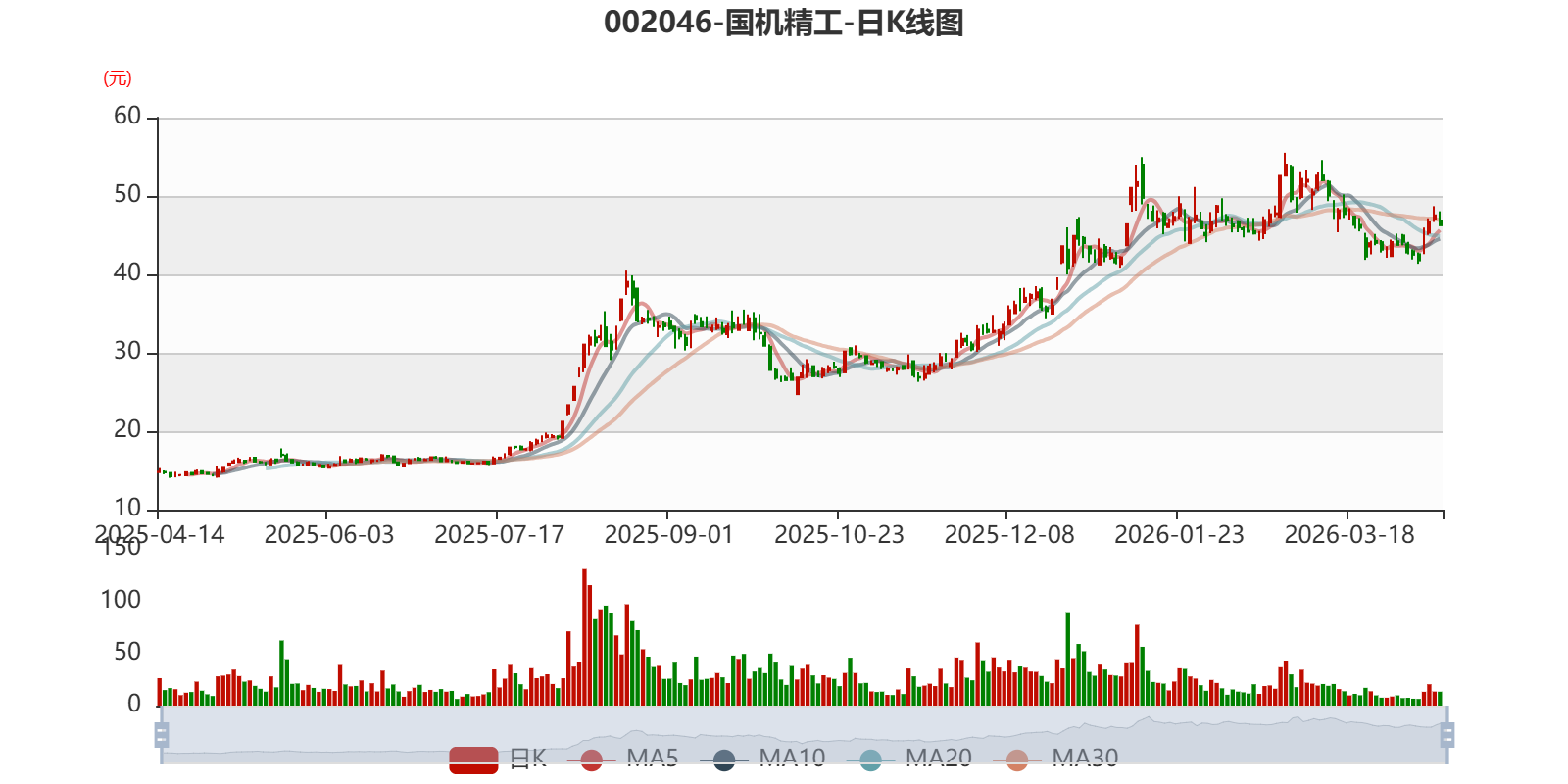Toggle the MA30 legend entry
This screenshot has width=1568, height=784.
(x=1055, y=759)
